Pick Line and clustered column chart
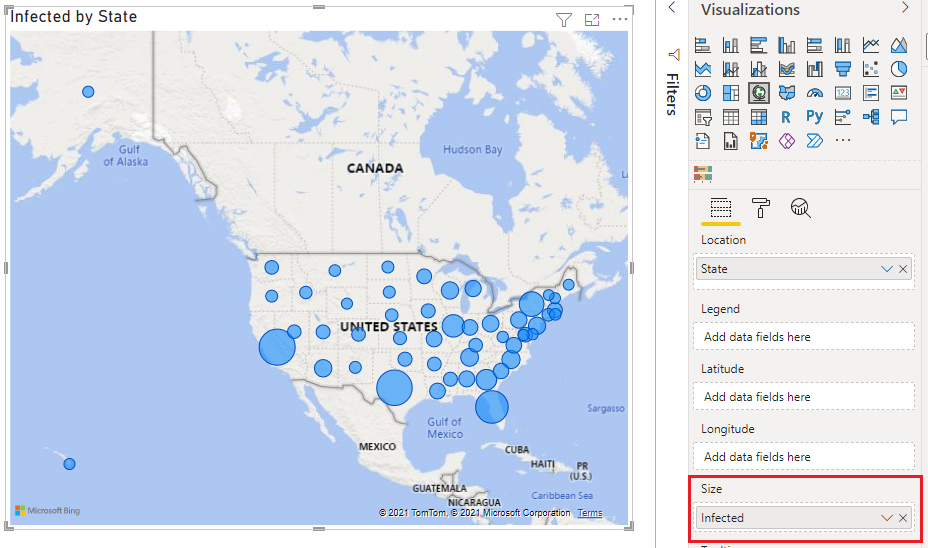Viewport: 928px width, 548px height. (759, 69)
